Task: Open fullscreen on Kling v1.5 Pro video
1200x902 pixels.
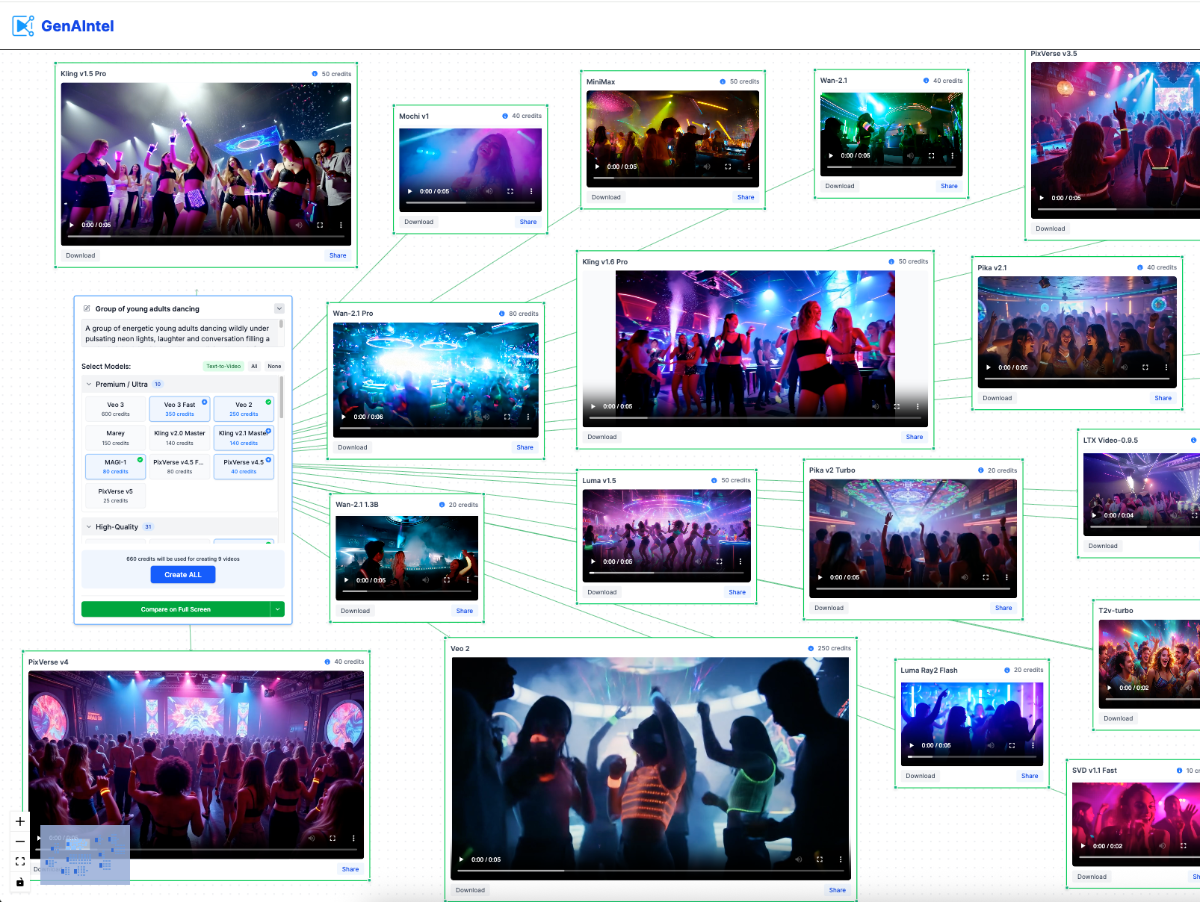Action: (x=320, y=225)
